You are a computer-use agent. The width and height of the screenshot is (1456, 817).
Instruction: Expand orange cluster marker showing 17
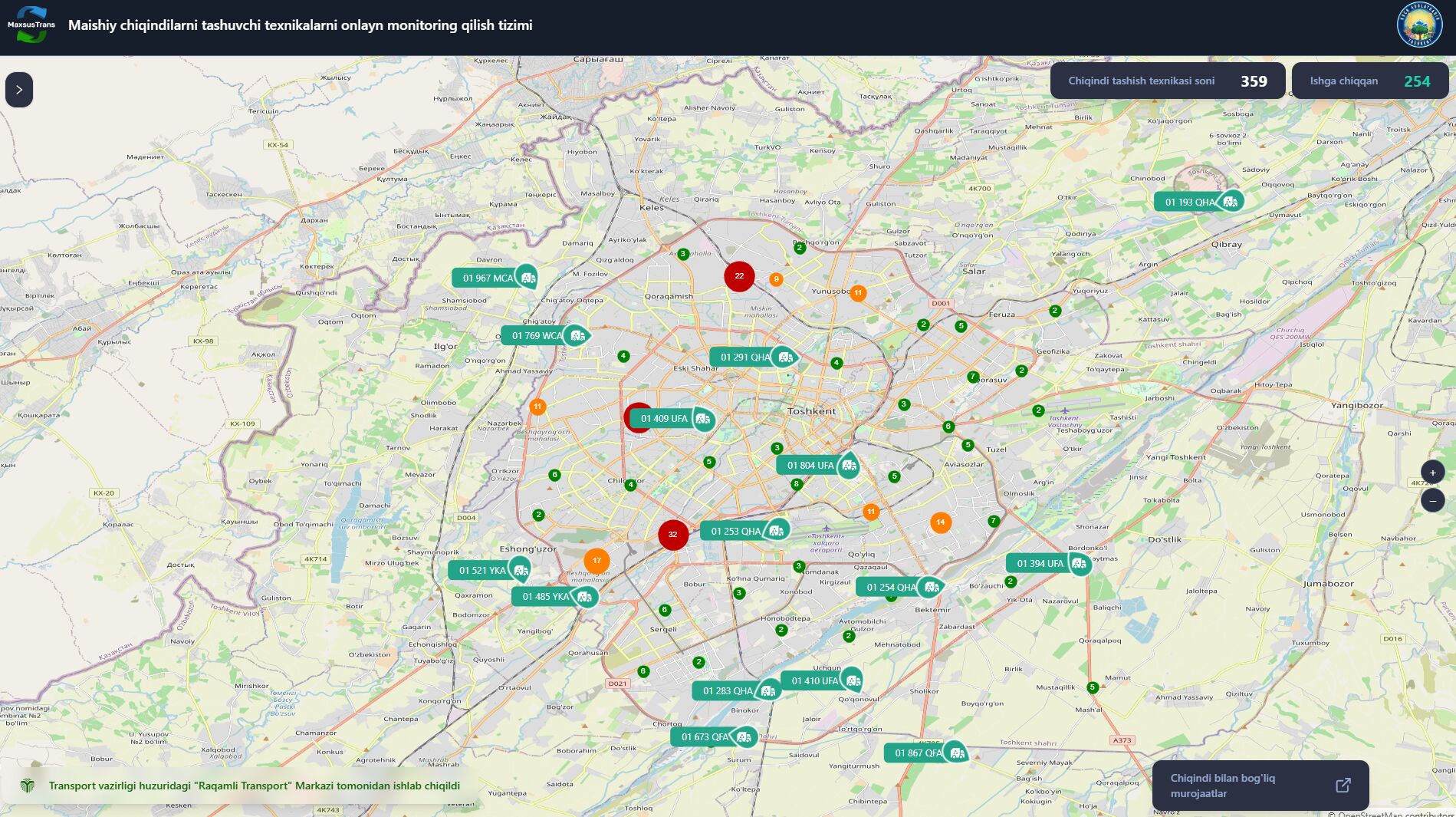pos(597,561)
